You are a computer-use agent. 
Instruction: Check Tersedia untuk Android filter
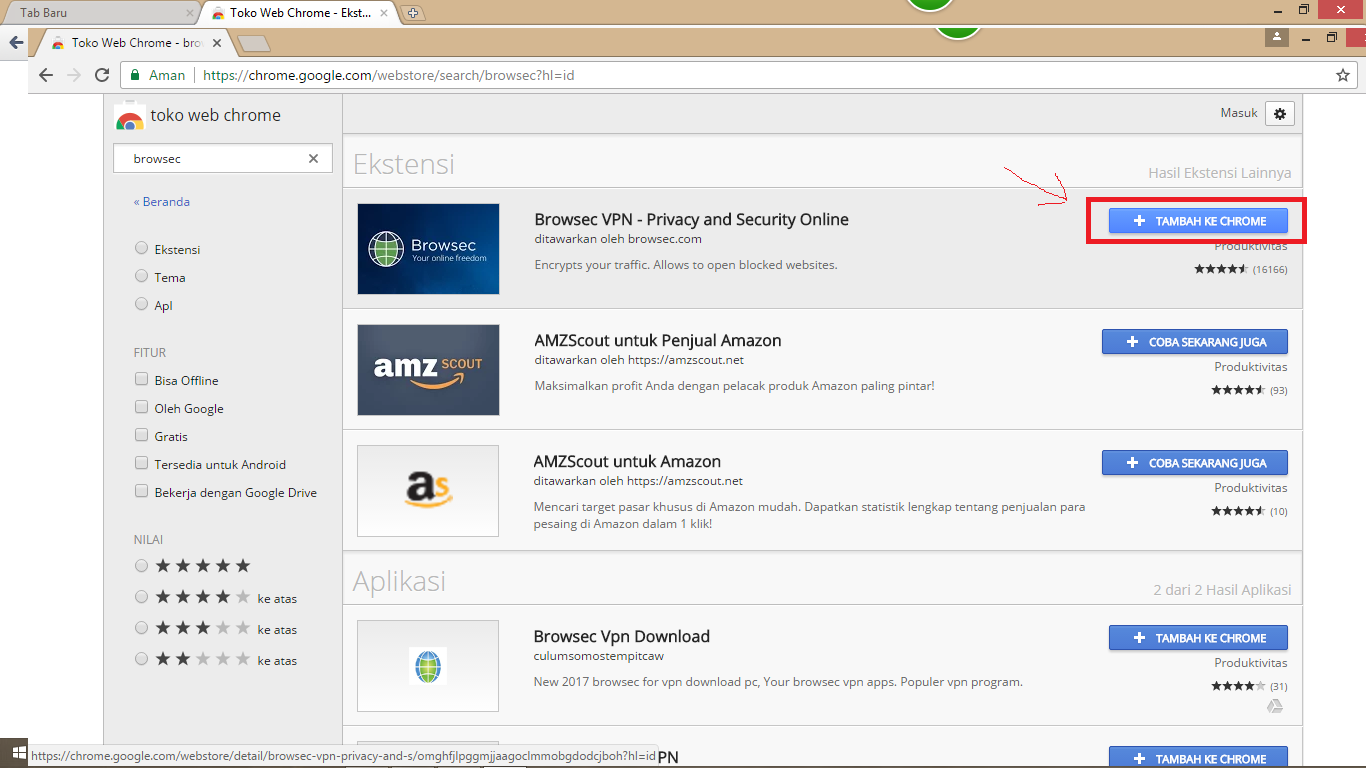(x=141, y=464)
